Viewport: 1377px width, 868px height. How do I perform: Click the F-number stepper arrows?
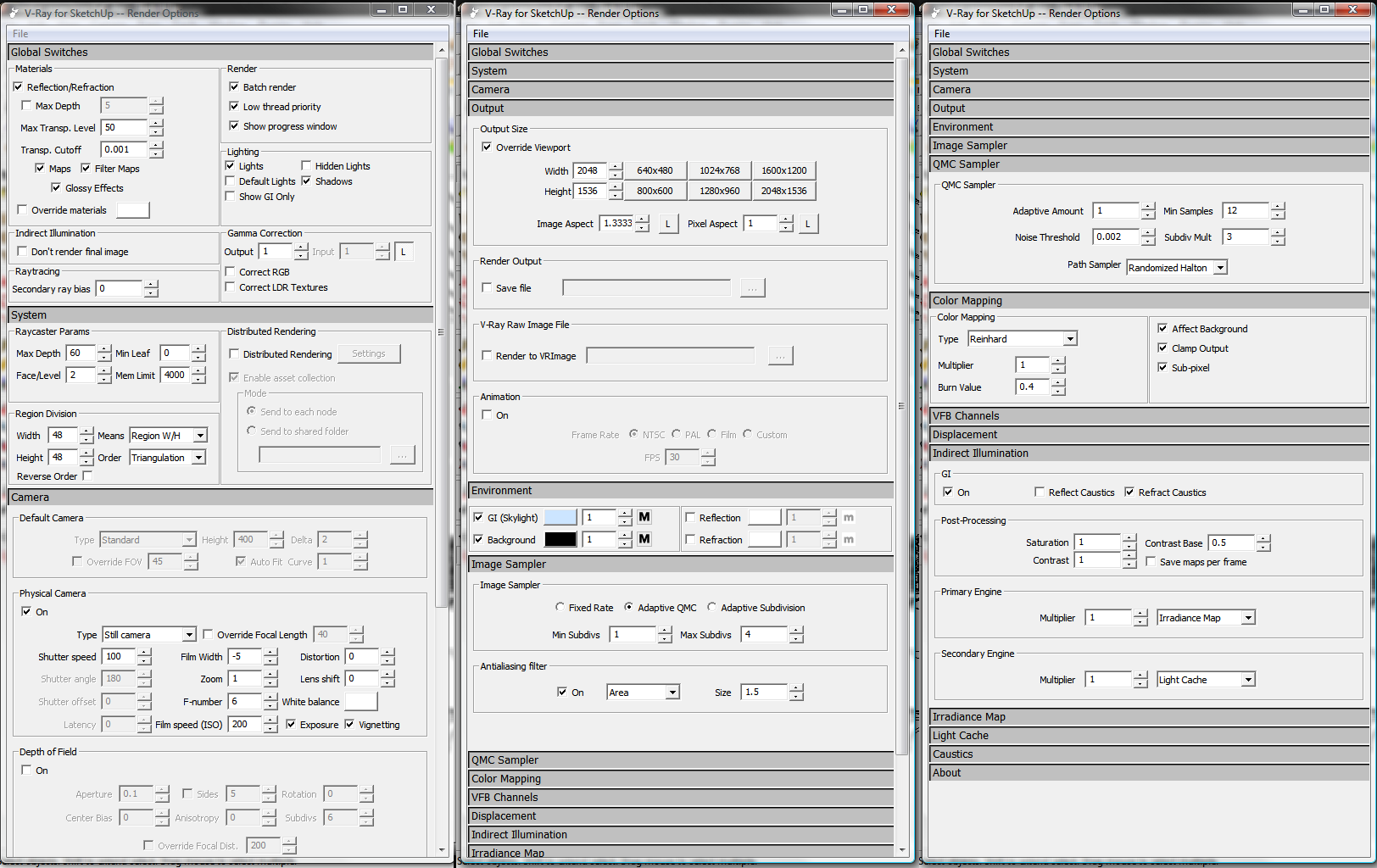(x=270, y=702)
